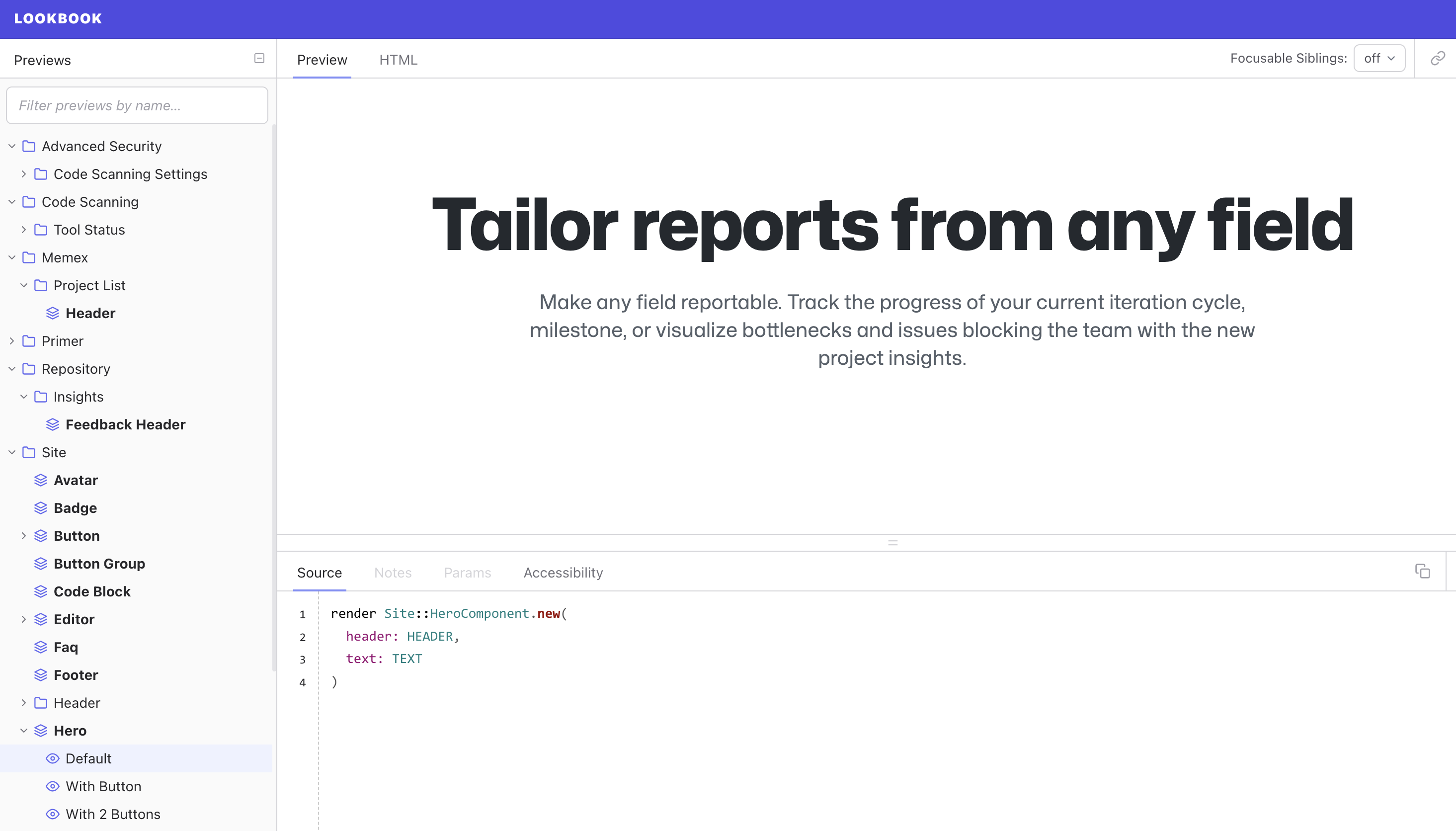Image resolution: width=1456 pixels, height=831 pixels.
Task: Filter previews by name input
Action: (x=137, y=105)
